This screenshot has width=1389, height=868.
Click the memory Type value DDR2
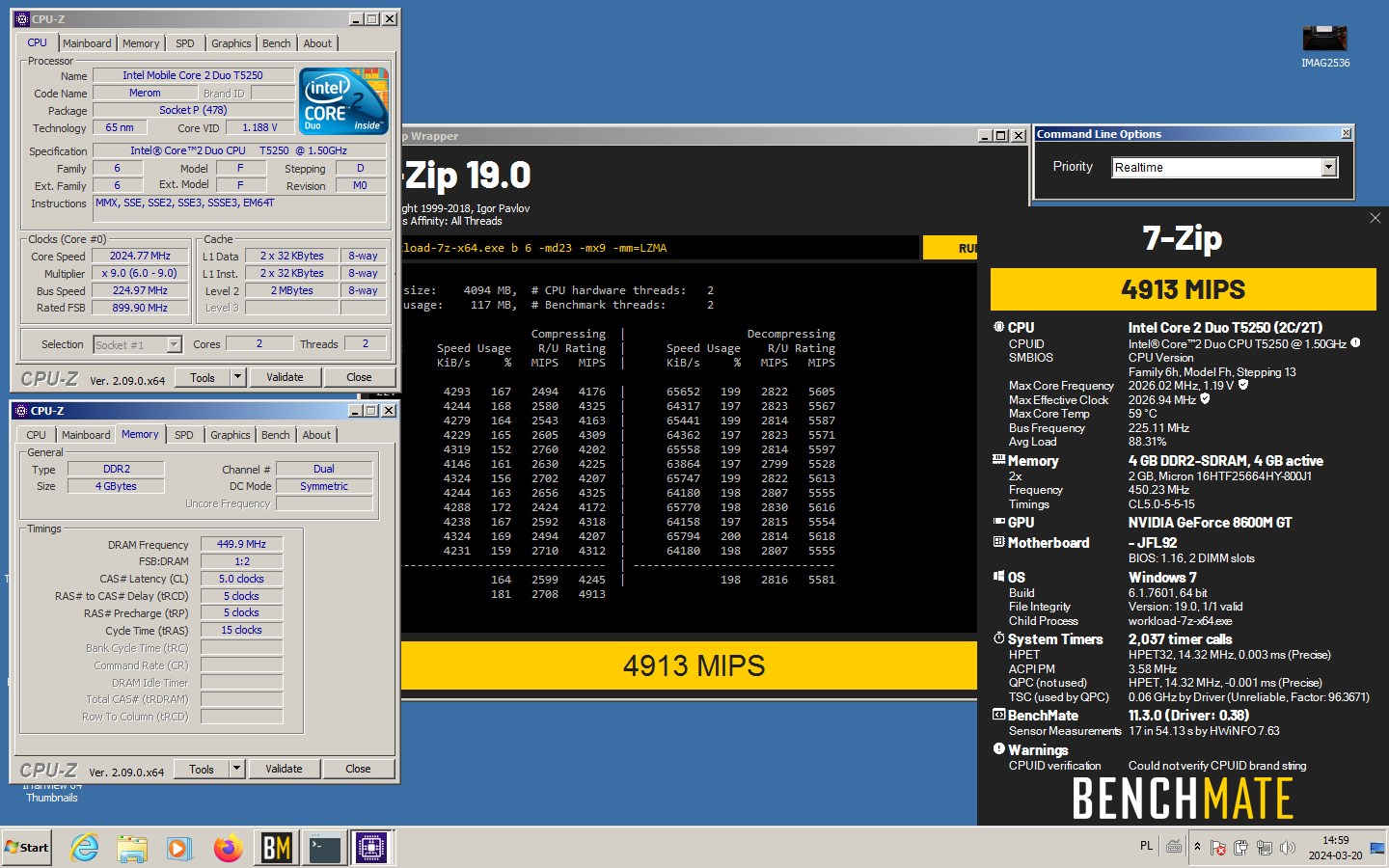tap(116, 469)
